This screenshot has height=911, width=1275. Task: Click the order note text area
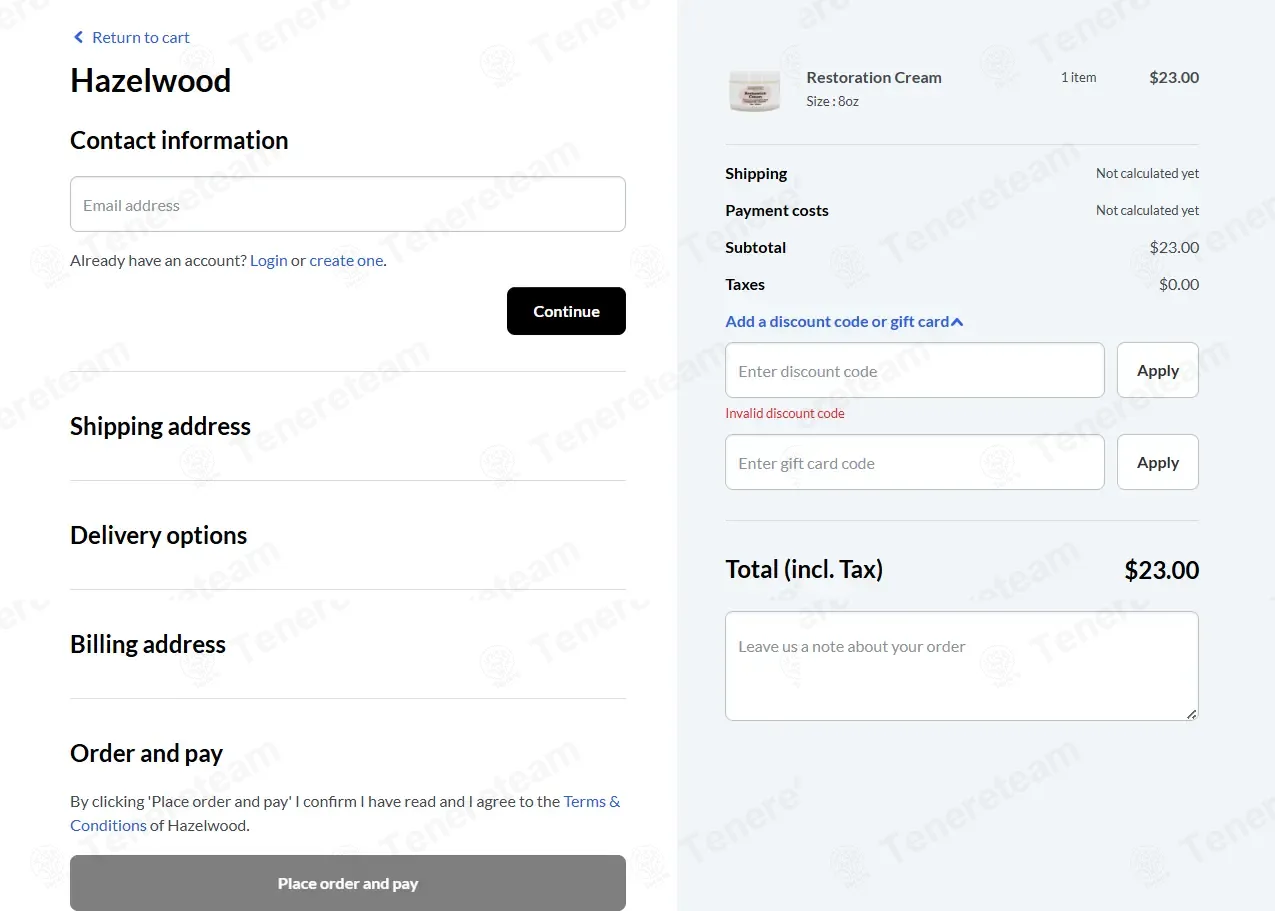pos(962,666)
